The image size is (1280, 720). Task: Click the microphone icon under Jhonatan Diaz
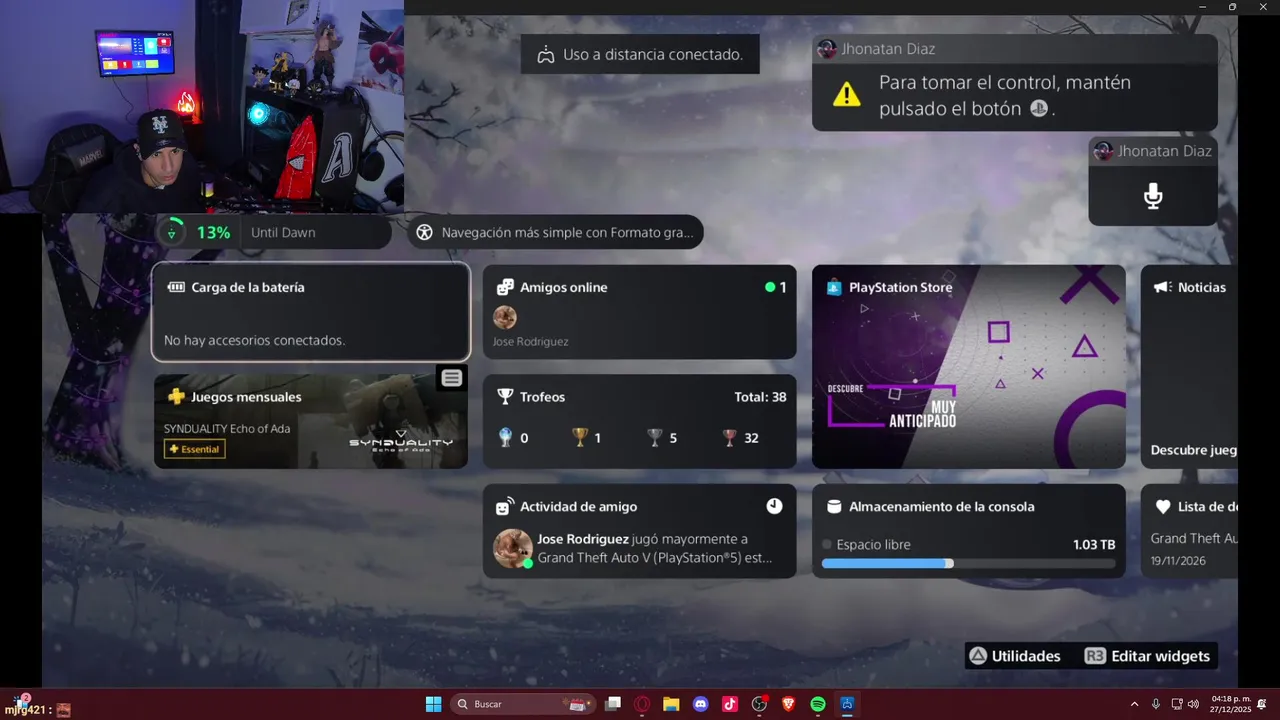tap(1153, 196)
